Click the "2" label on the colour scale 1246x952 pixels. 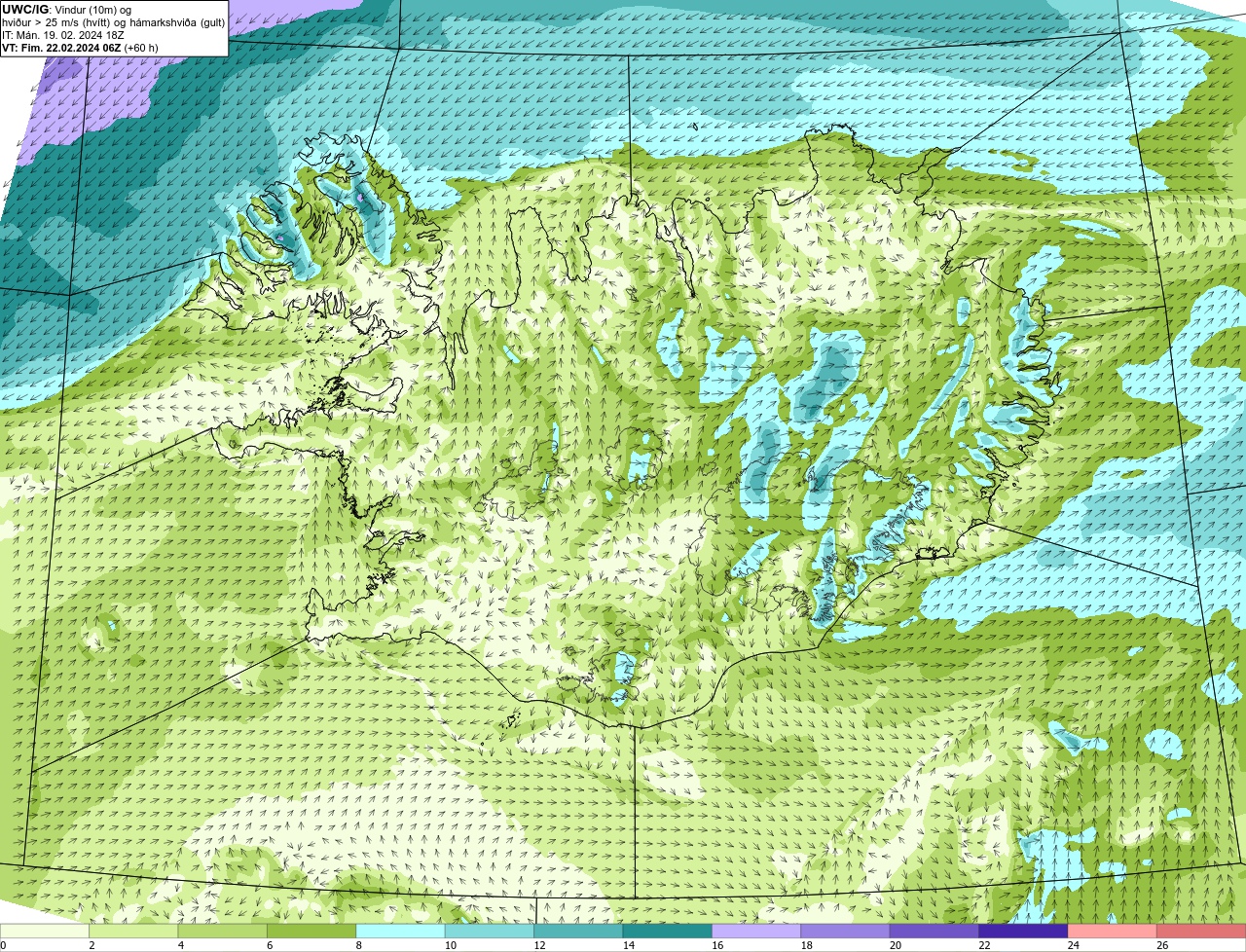pyautogui.click(x=92, y=945)
